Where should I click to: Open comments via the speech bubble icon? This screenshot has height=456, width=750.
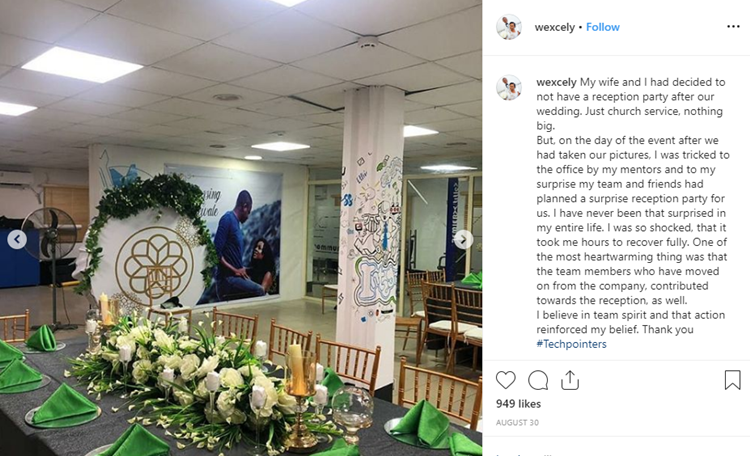coord(538,380)
